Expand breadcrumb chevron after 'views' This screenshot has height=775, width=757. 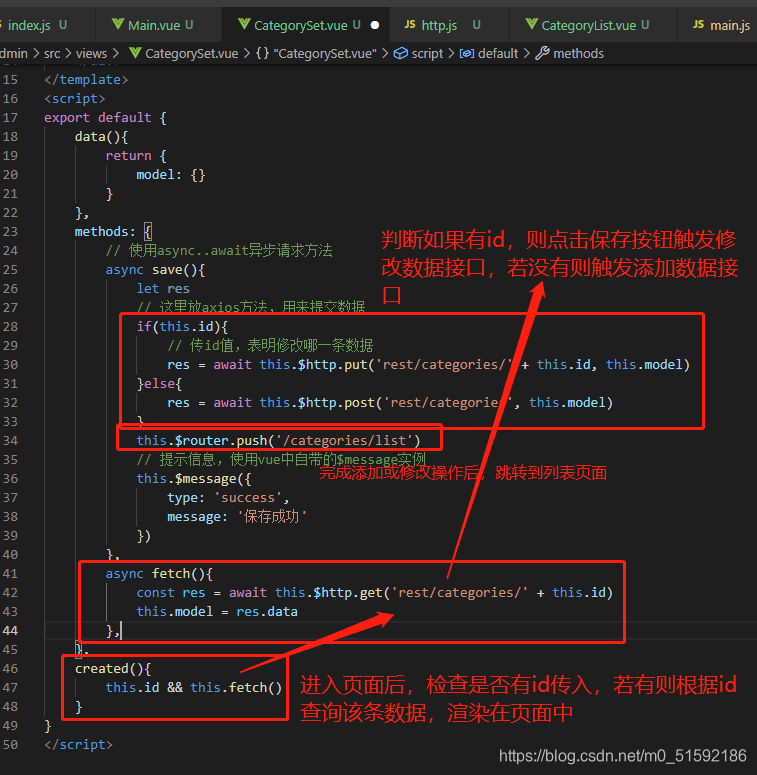point(115,53)
